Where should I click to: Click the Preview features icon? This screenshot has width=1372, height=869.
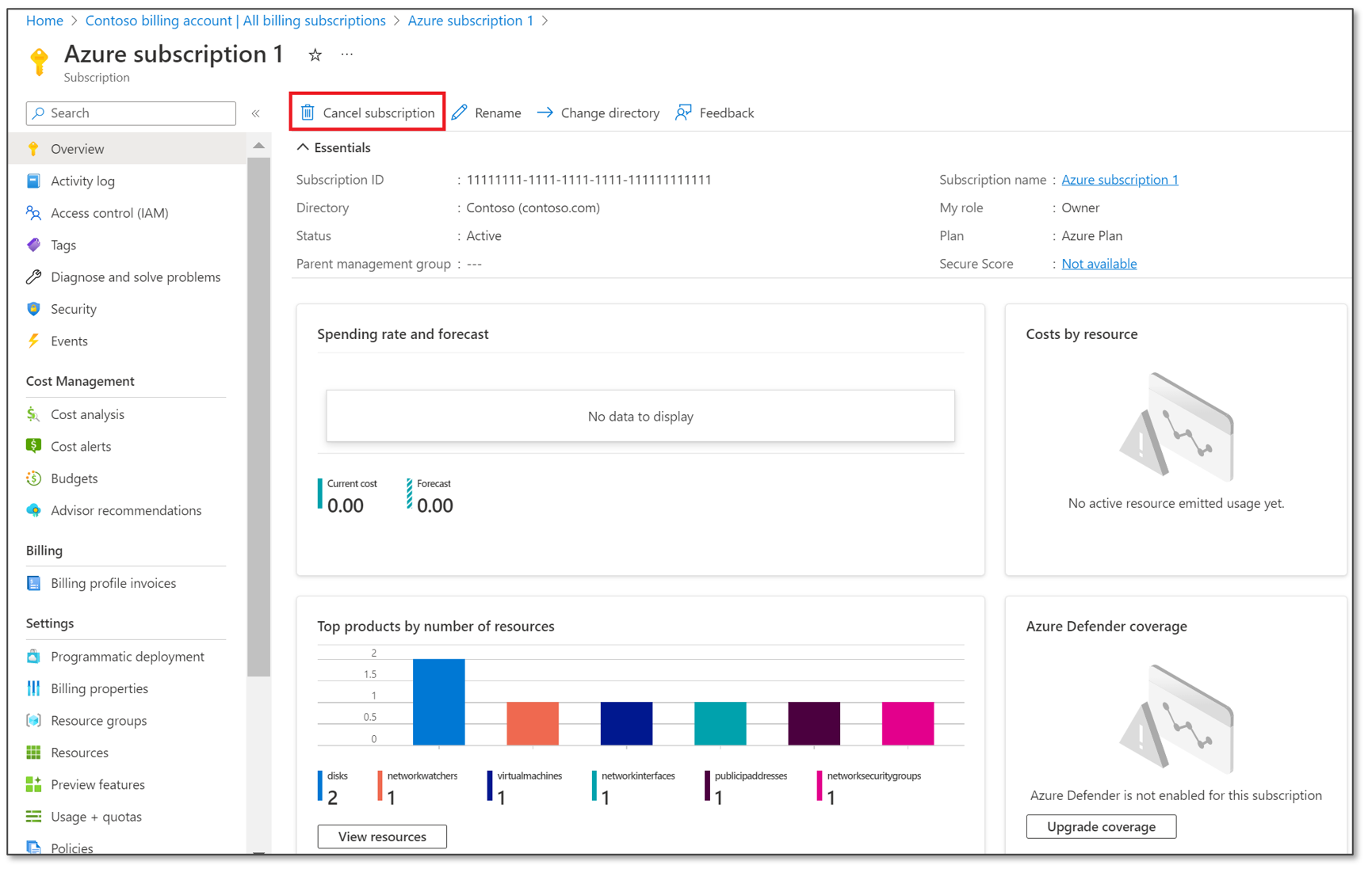(33, 784)
